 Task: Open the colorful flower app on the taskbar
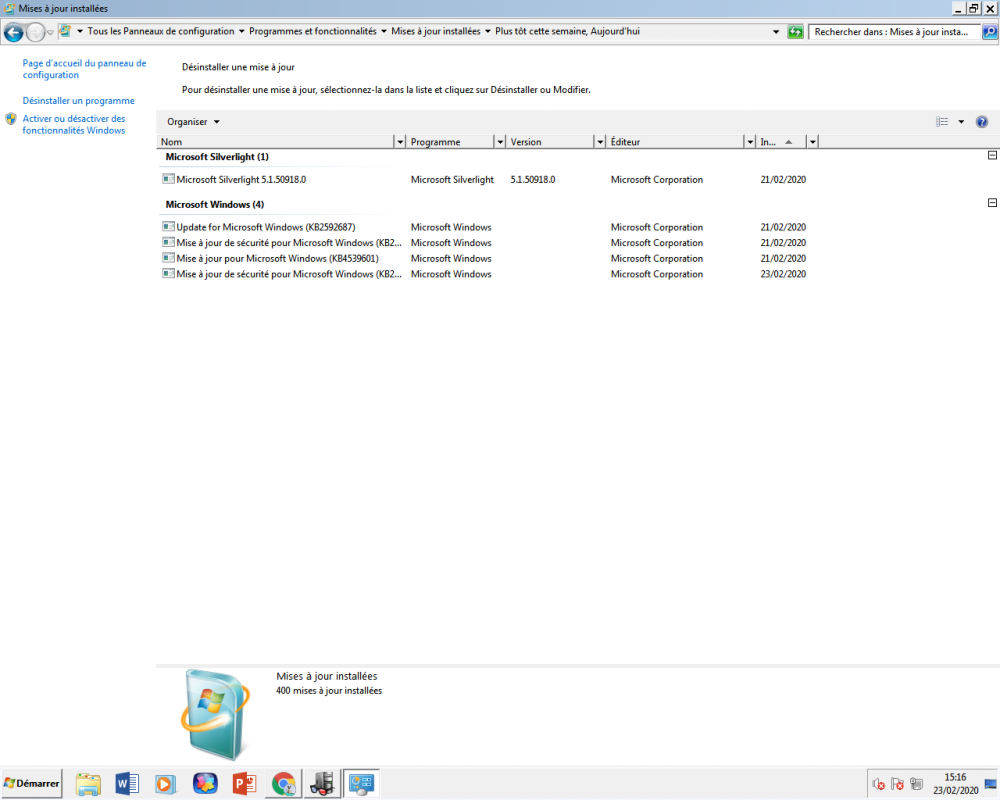click(x=205, y=784)
